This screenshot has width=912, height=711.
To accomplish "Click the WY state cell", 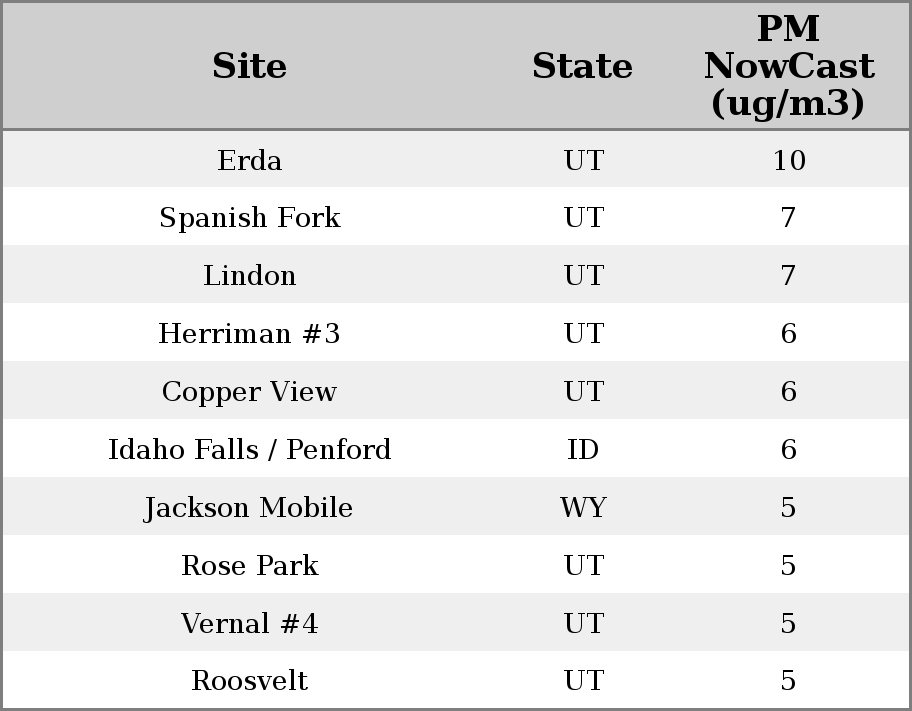I will click(583, 508).
